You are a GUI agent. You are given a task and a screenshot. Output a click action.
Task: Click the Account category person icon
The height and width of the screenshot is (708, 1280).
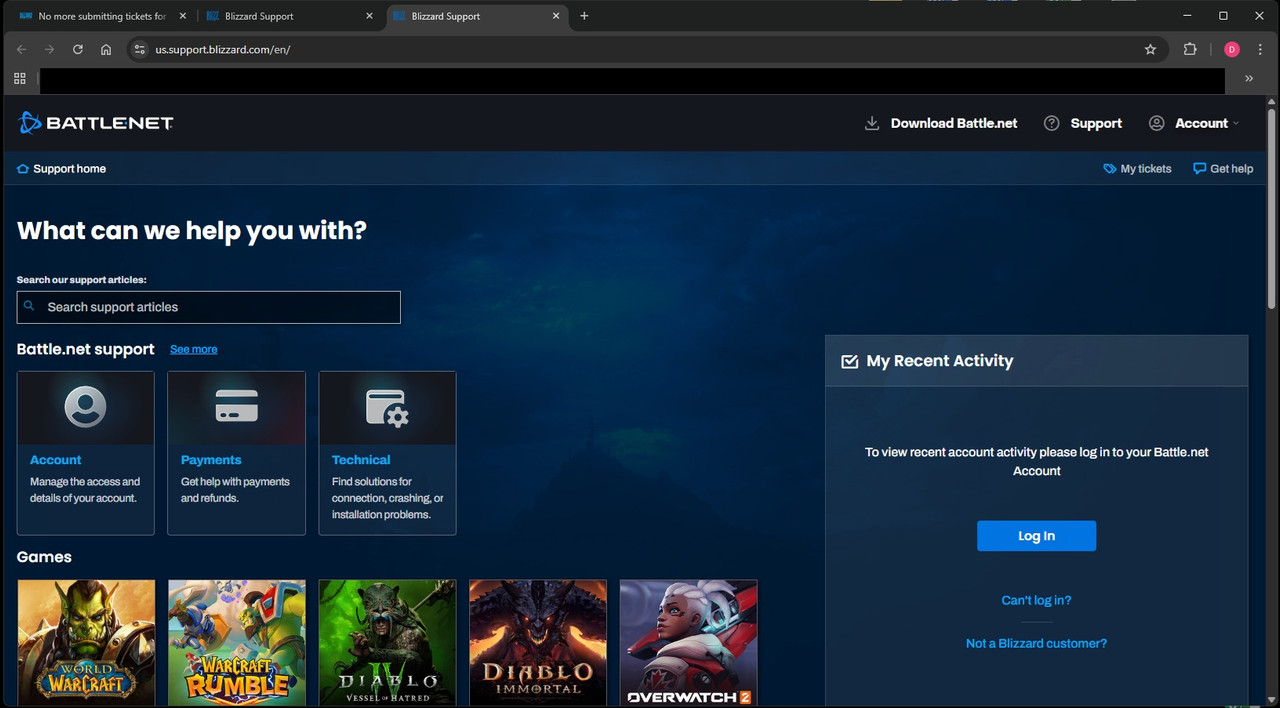pyautogui.click(x=85, y=407)
